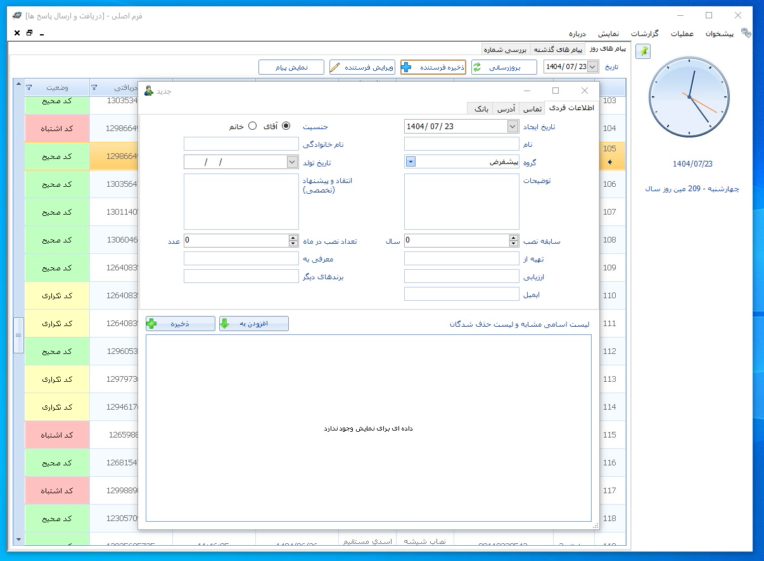Viewport: 764px width, 561px height.
Task: Select the اطلاعات فردی tab in dialog
Action: (x=571, y=108)
